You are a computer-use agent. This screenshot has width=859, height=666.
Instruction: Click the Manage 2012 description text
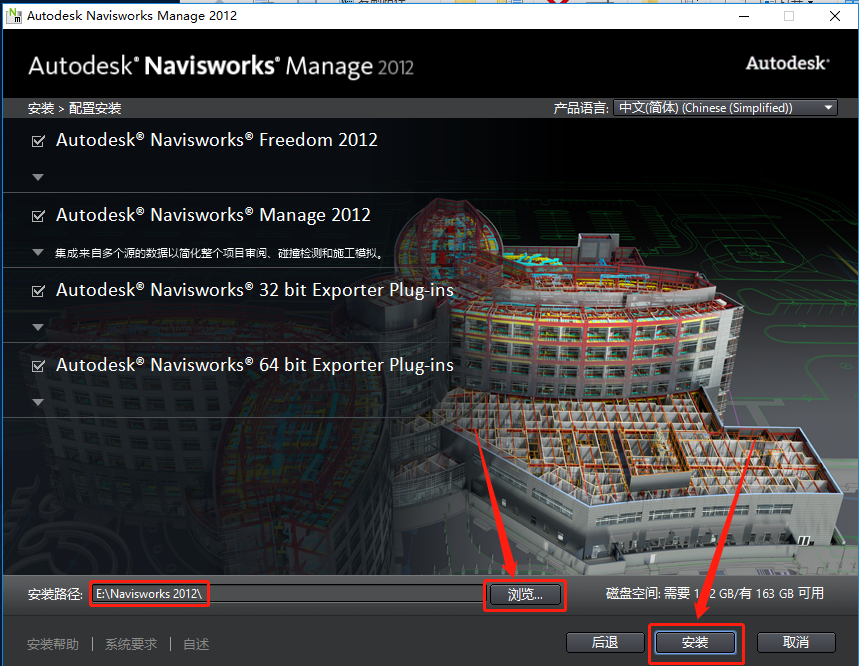pyautogui.click(x=219, y=253)
